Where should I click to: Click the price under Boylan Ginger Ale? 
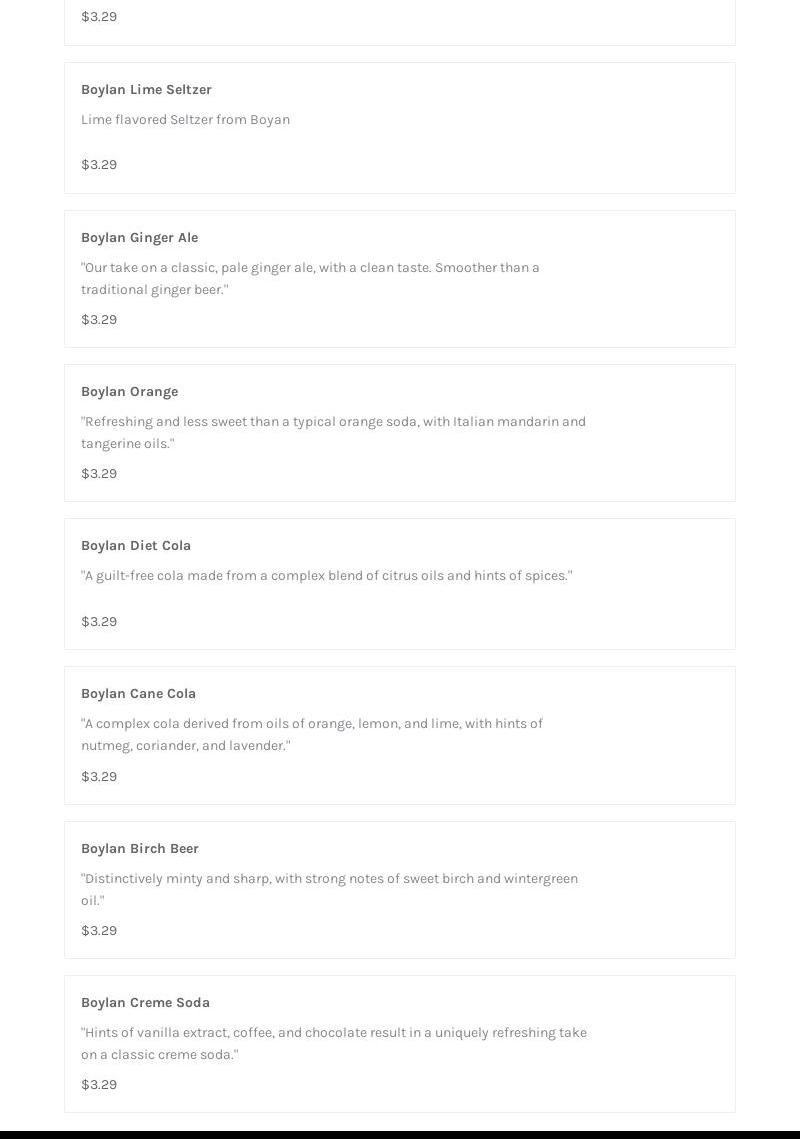tap(99, 320)
